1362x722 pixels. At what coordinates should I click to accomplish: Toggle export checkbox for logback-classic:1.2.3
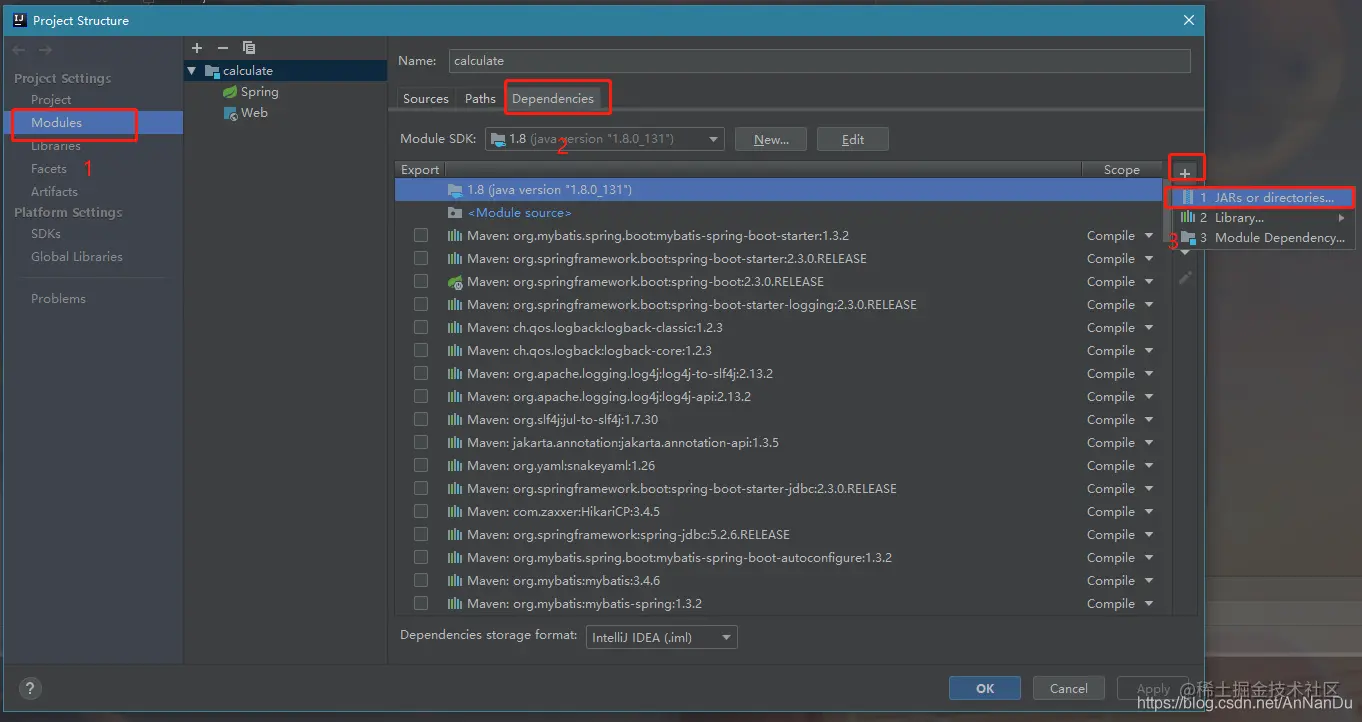[x=421, y=328]
